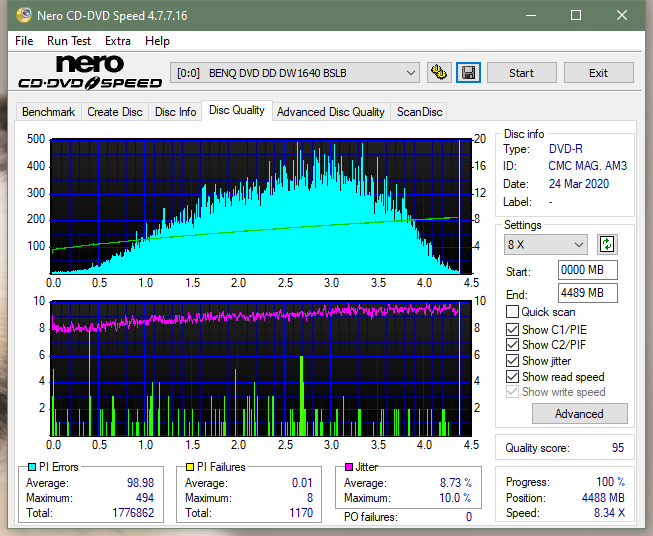Click the disc type DVD-R

(566, 149)
